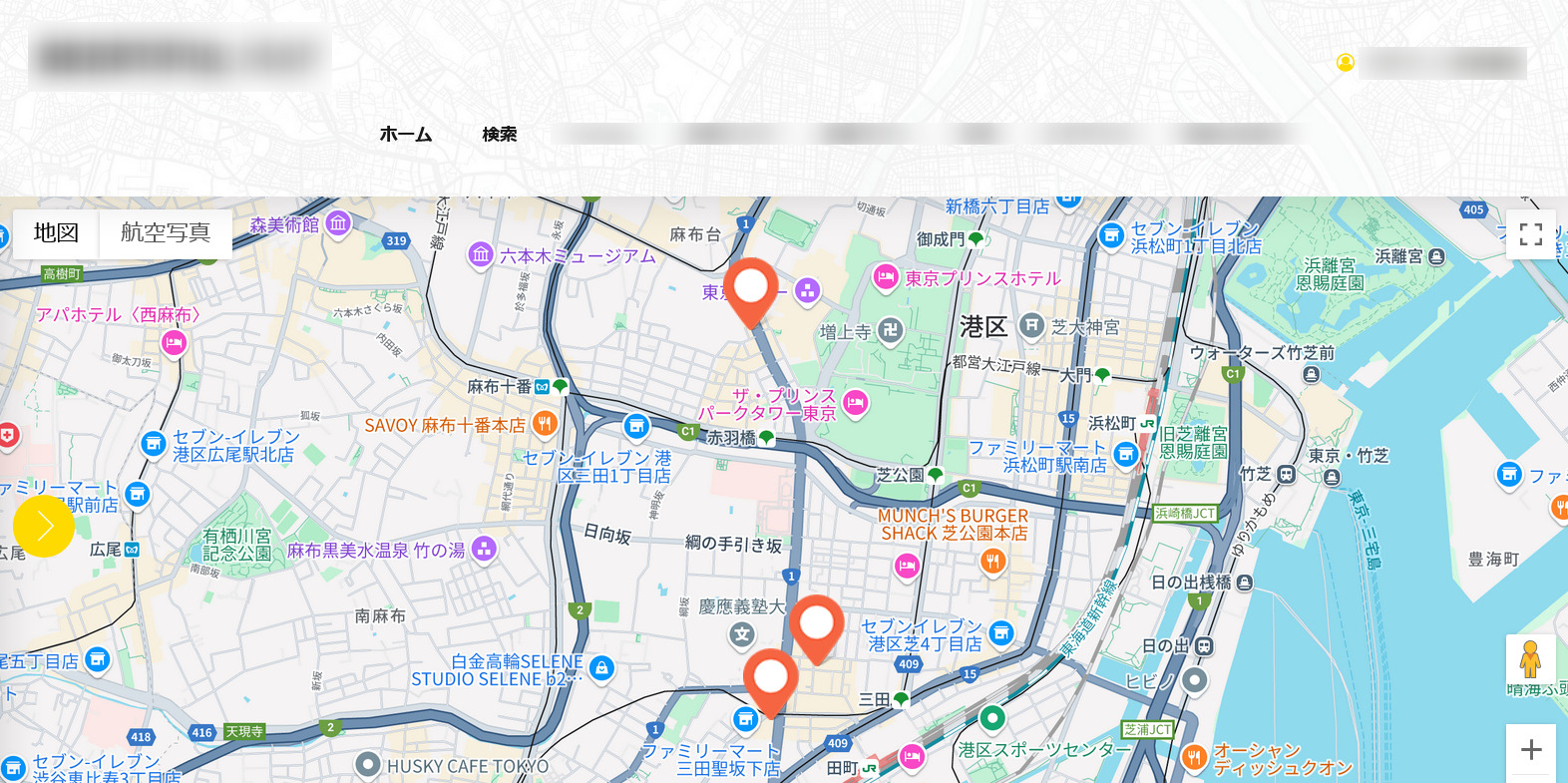Click the ヒビノ gray place icon
The width and height of the screenshot is (1568, 783).
click(1195, 681)
